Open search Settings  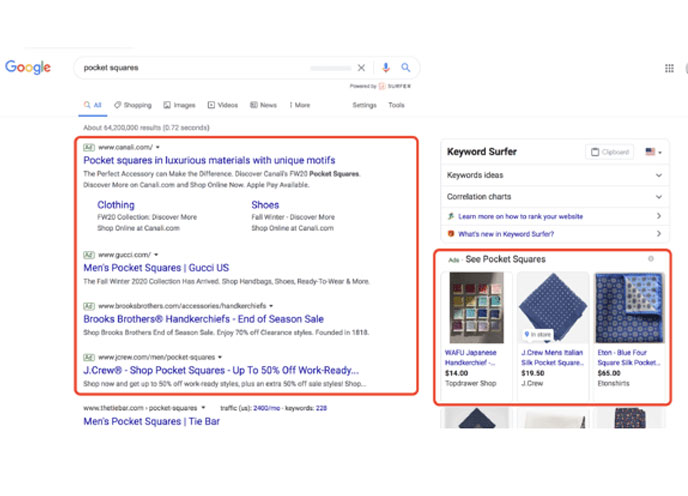[x=364, y=105]
